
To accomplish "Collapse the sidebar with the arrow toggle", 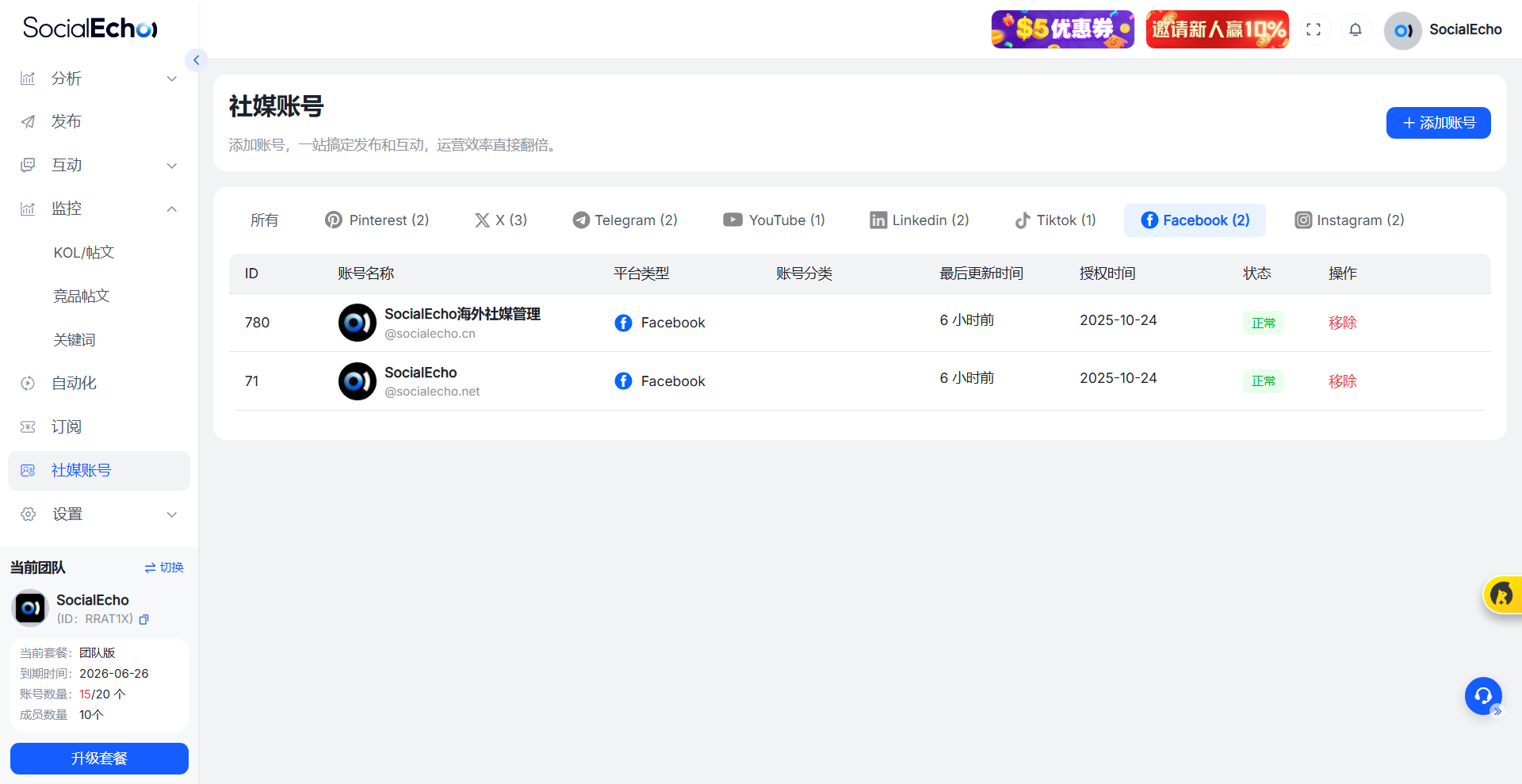I will click(x=196, y=60).
